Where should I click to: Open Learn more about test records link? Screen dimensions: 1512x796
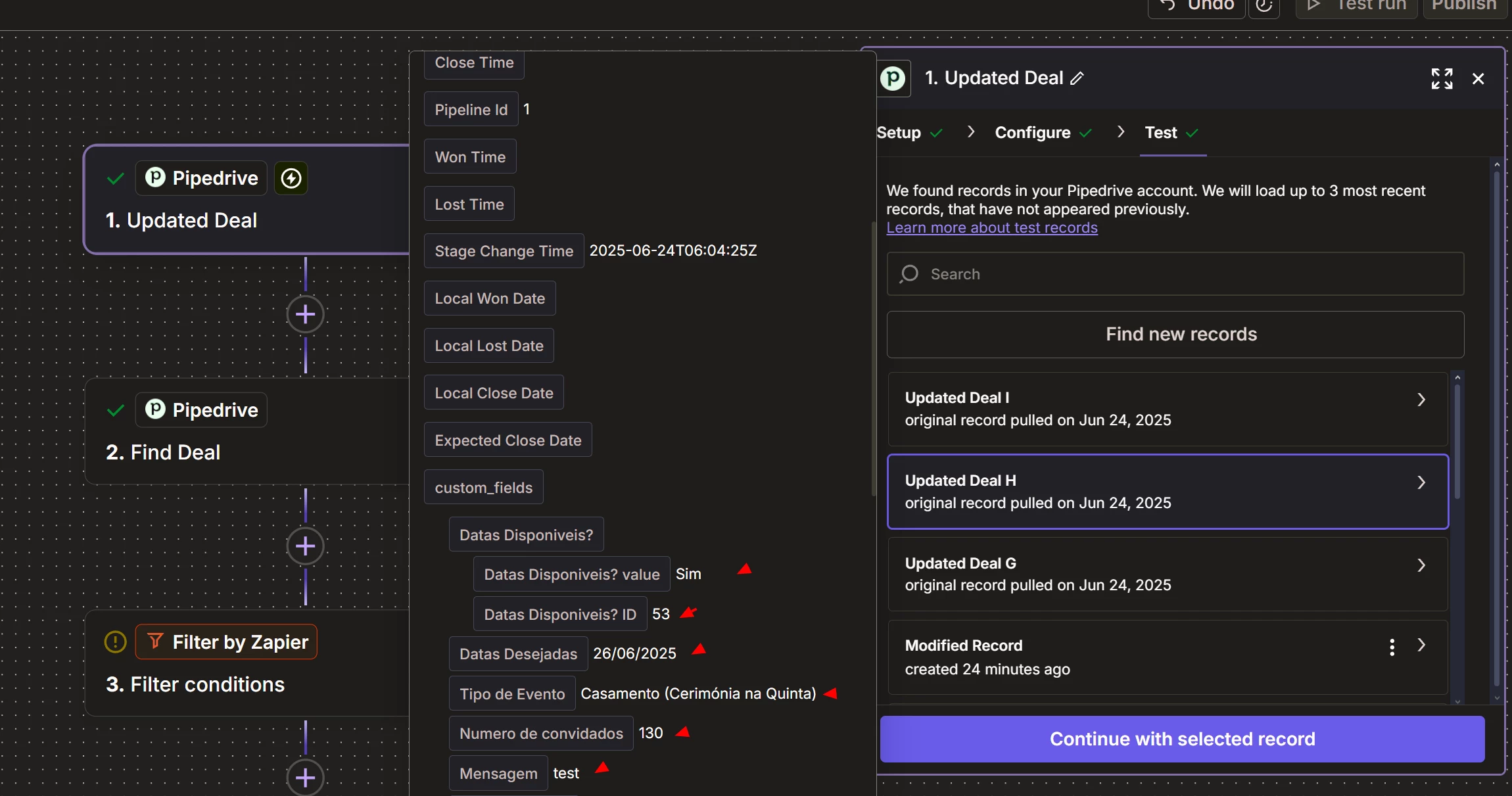(991, 227)
